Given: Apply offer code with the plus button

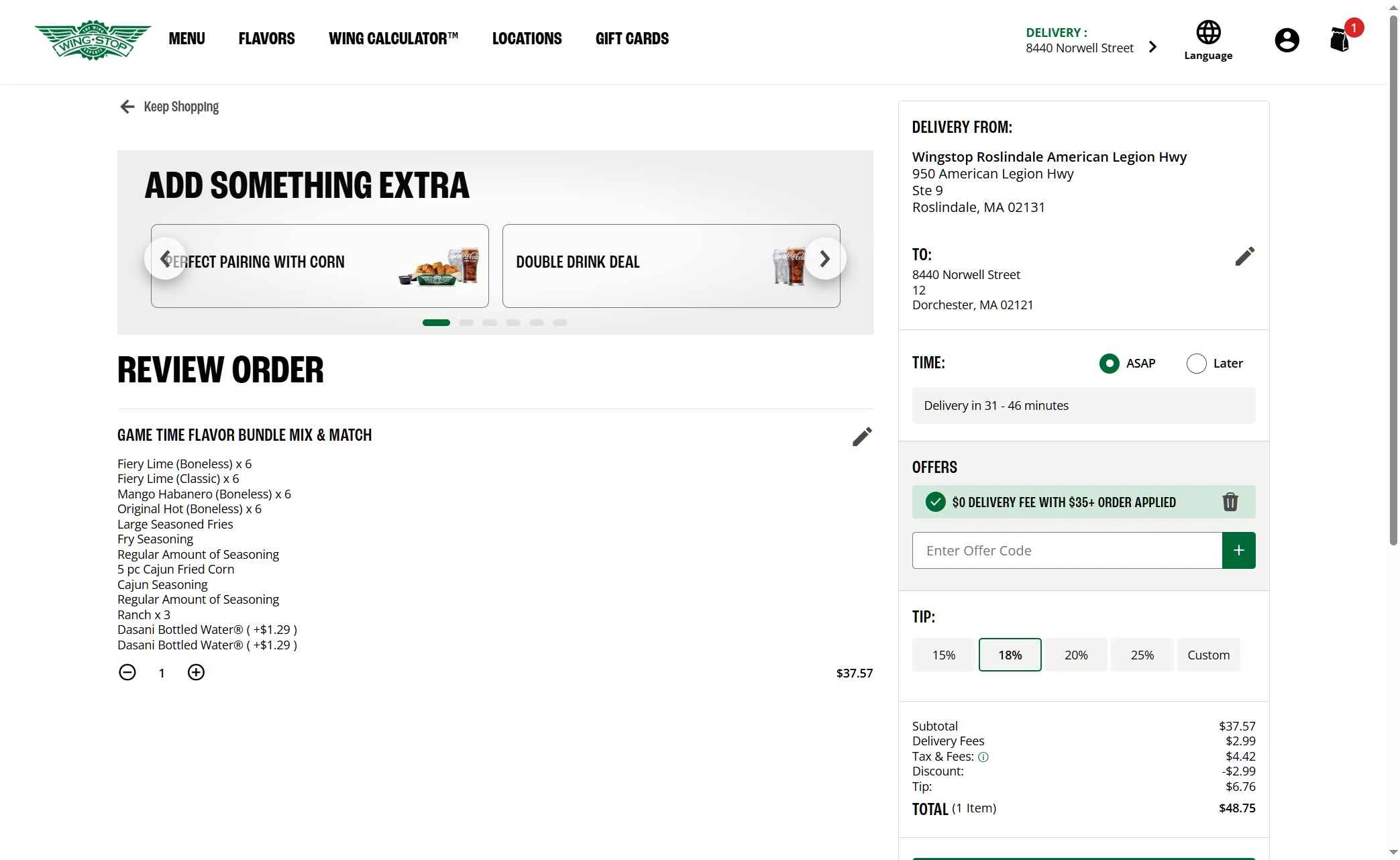Looking at the screenshot, I should 1238,550.
